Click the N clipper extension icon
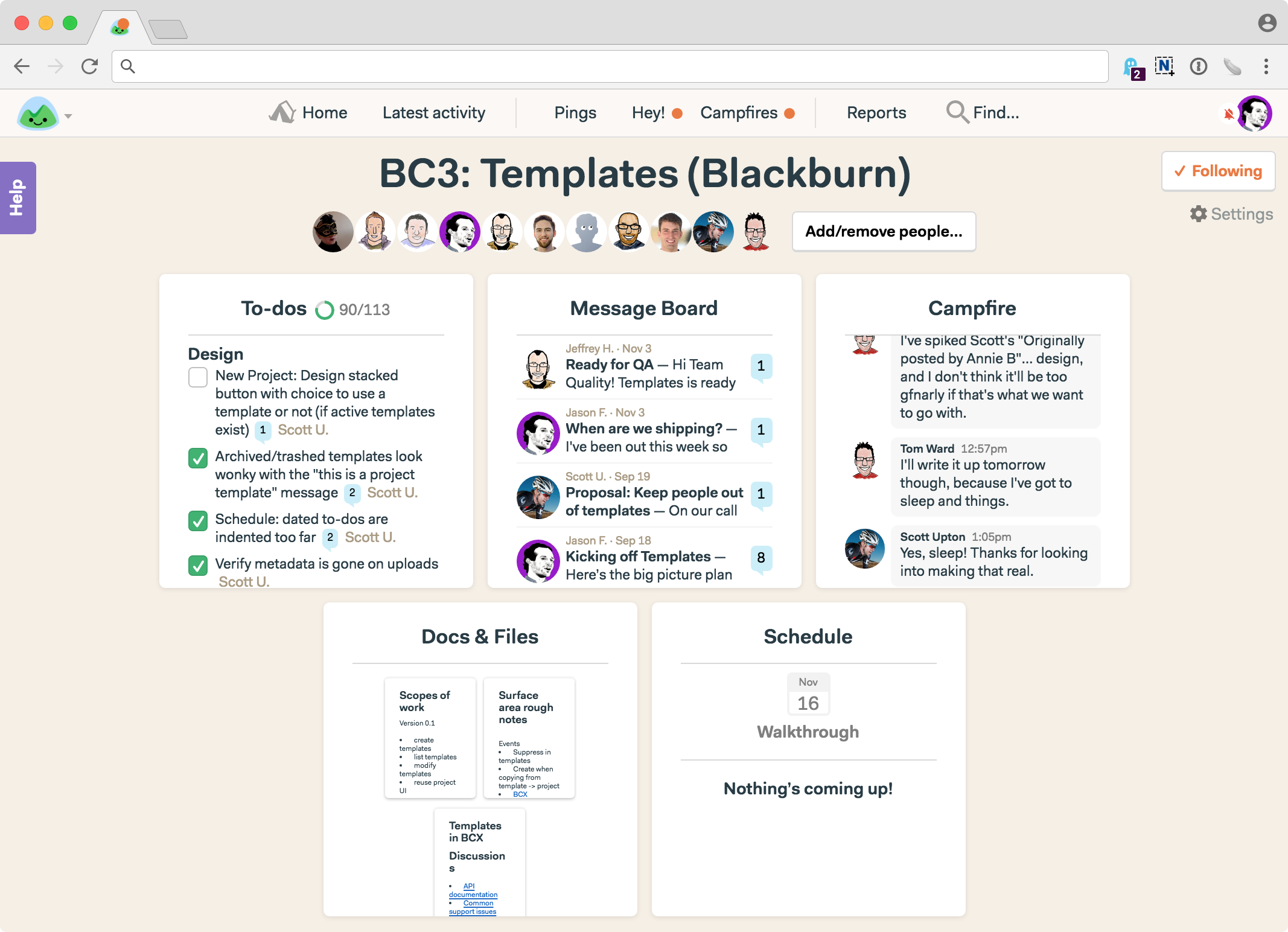Image resolution: width=1288 pixels, height=932 pixels. [x=1165, y=66]
